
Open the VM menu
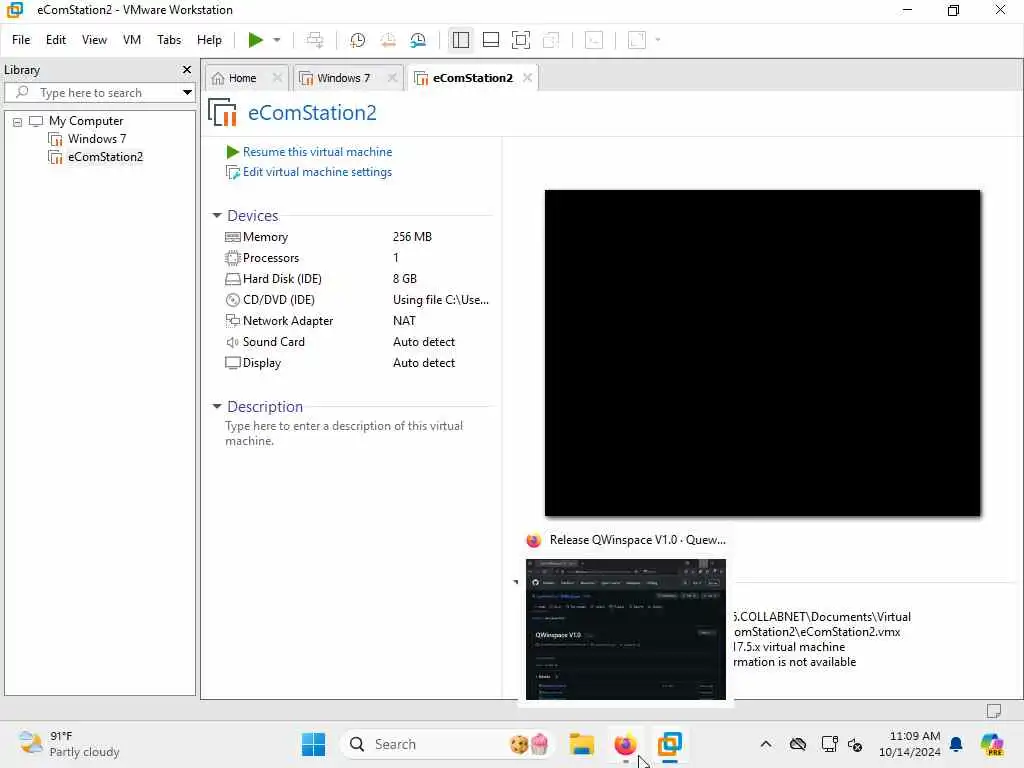pyautogui.click(x=132, y=40)
